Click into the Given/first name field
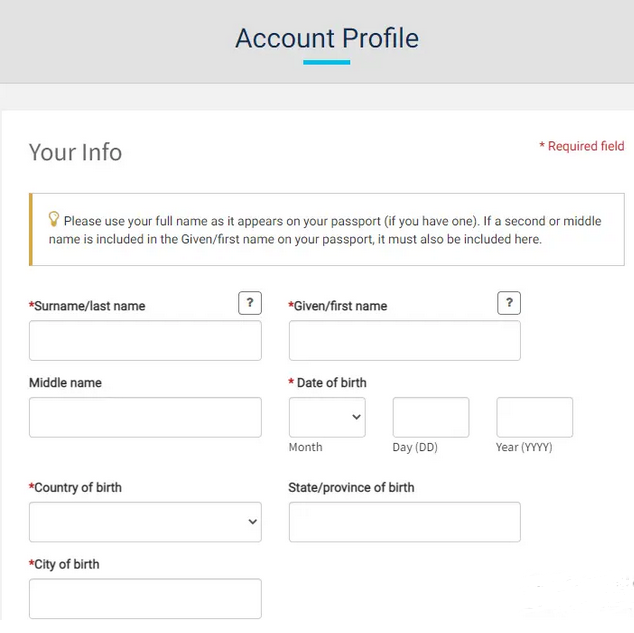The height and width of the screenshot is (633, 634). coord(404,341)
